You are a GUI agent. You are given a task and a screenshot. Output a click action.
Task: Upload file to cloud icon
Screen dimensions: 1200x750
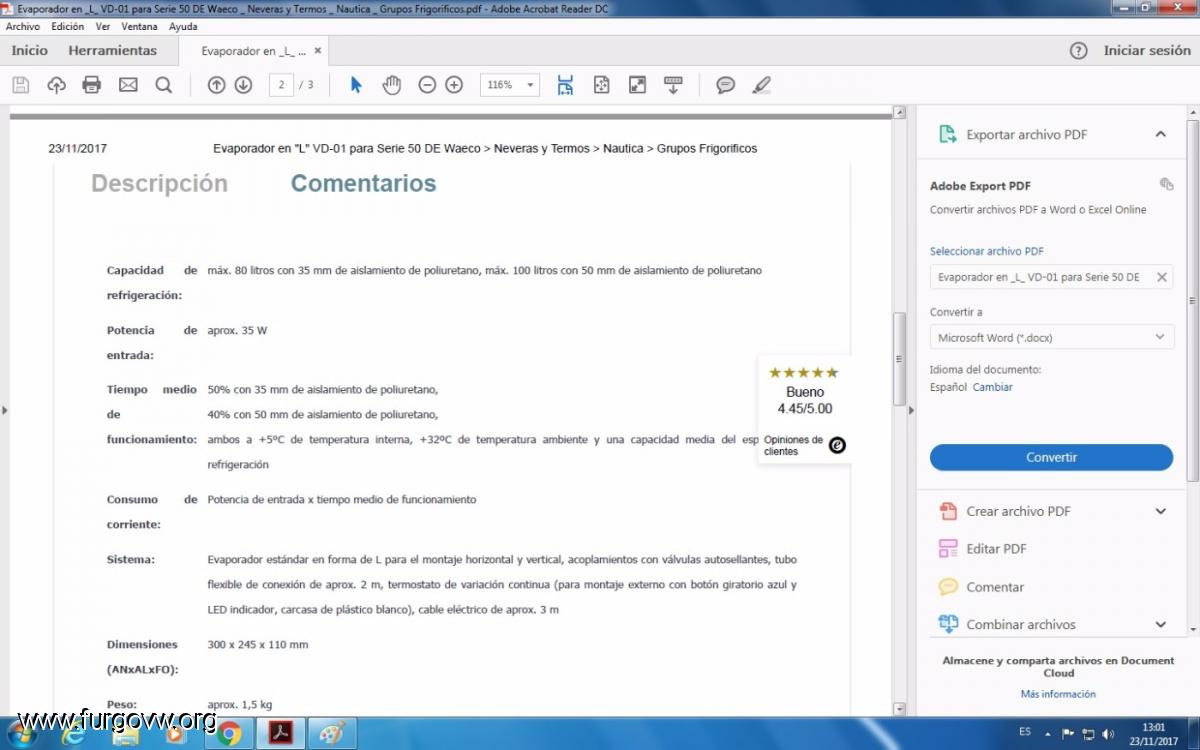56,85
